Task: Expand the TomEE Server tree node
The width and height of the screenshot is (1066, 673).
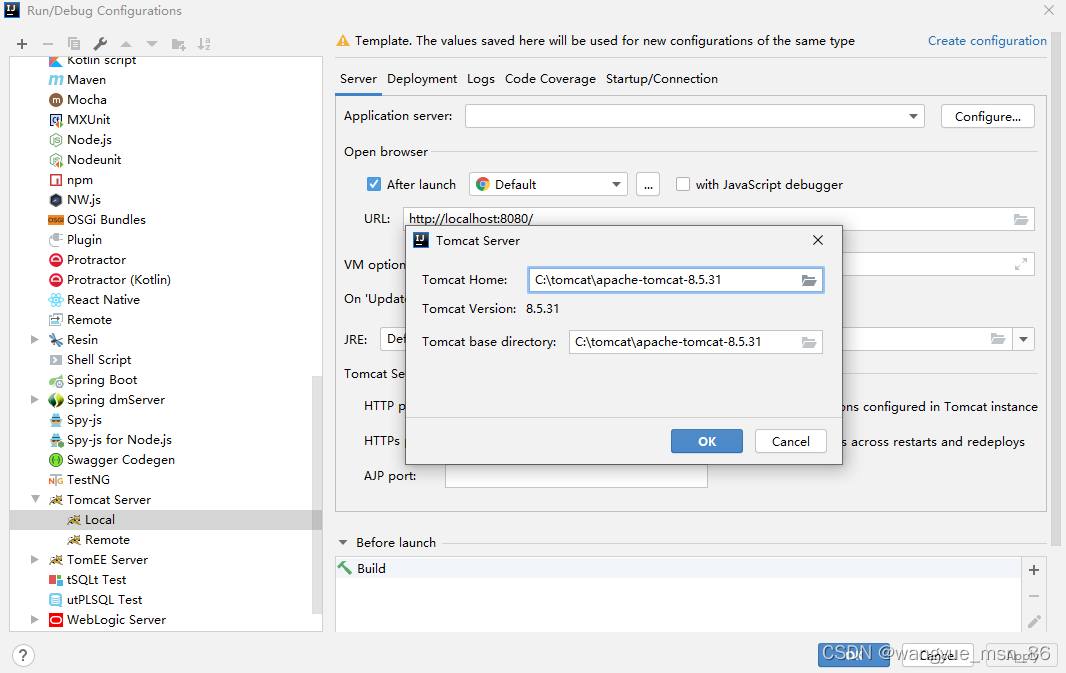Action: (x=35, y=559)
